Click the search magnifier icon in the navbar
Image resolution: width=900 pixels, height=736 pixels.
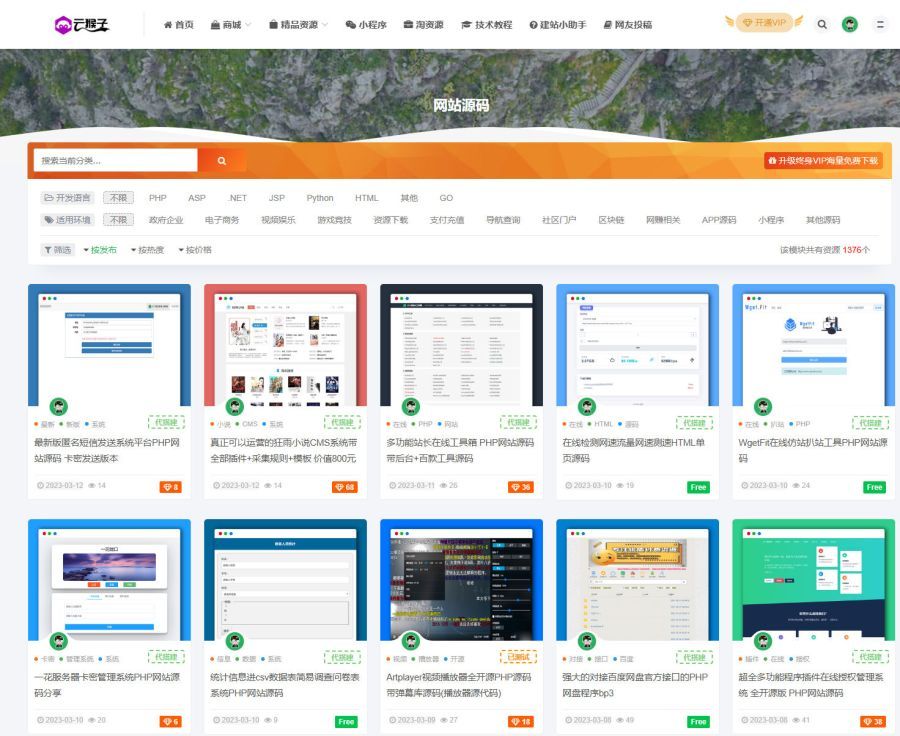pos(820,24)
